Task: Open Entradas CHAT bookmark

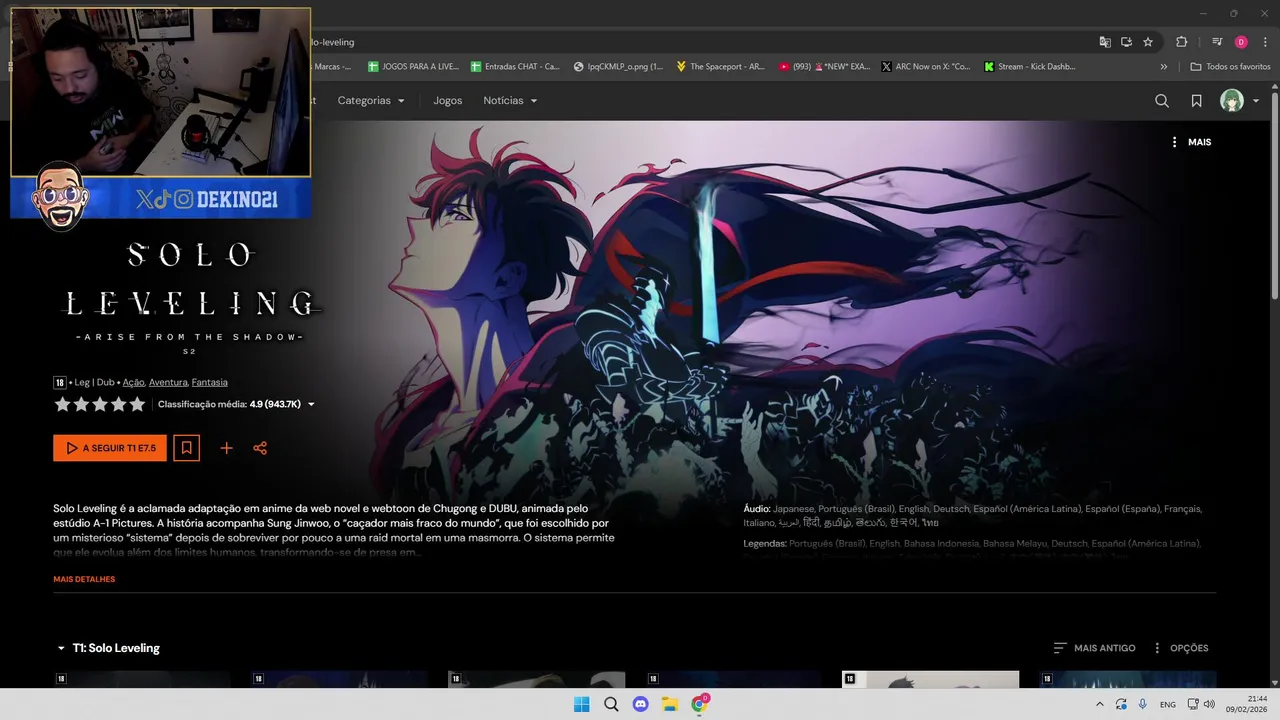Action: tap(516, 67)
